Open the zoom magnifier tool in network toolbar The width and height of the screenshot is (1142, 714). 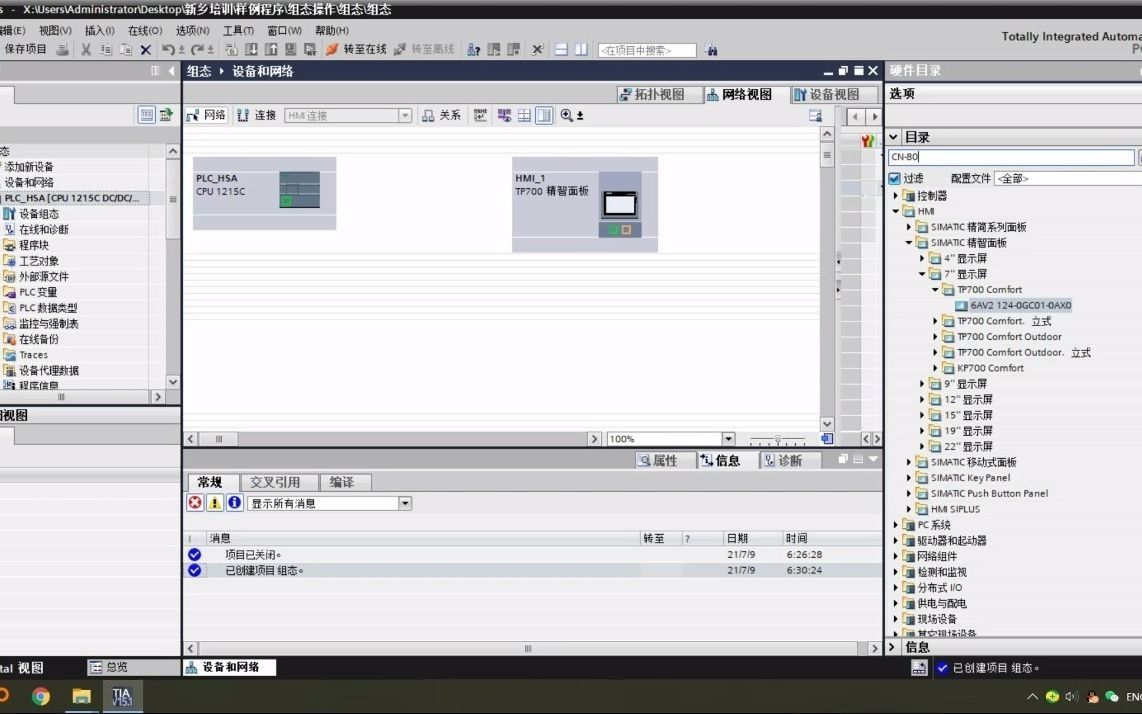pos(567,115)
